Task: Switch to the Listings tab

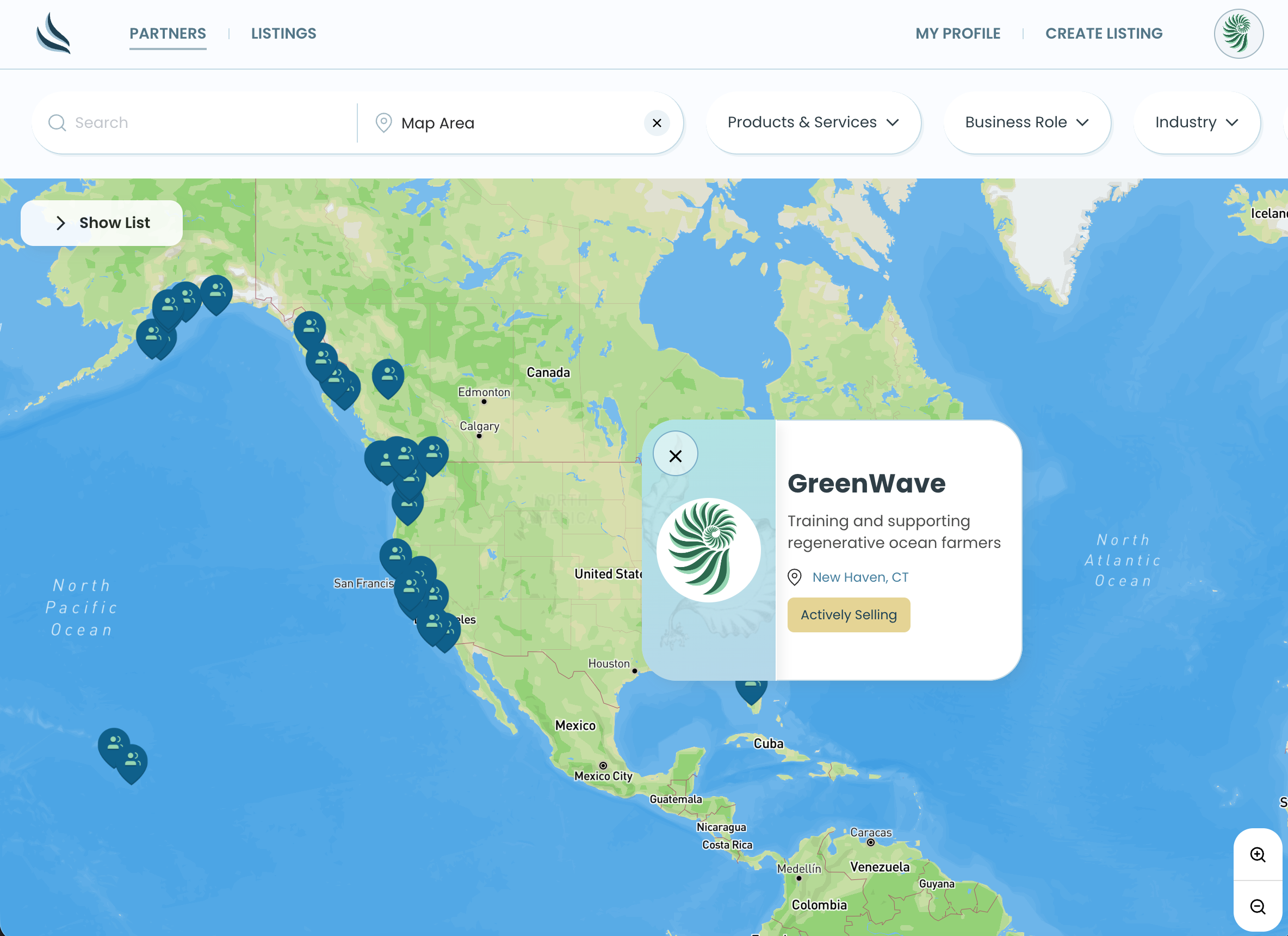Action: point(283,34)
